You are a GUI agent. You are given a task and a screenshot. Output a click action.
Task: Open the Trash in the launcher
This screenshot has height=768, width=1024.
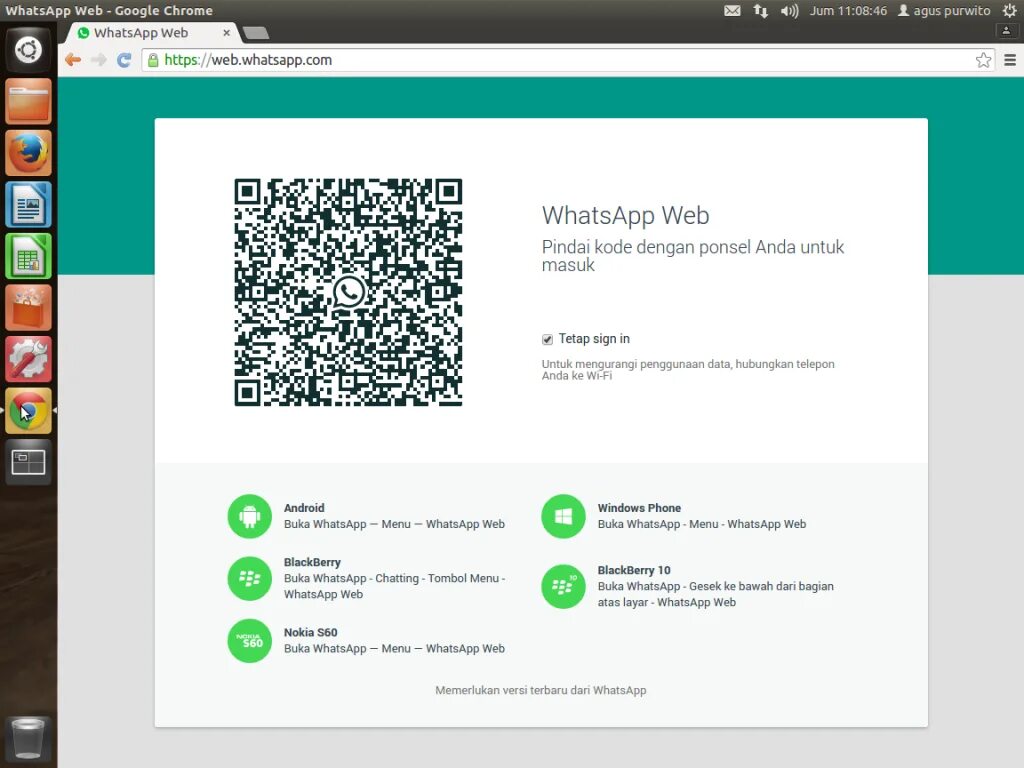click(28, 739)
